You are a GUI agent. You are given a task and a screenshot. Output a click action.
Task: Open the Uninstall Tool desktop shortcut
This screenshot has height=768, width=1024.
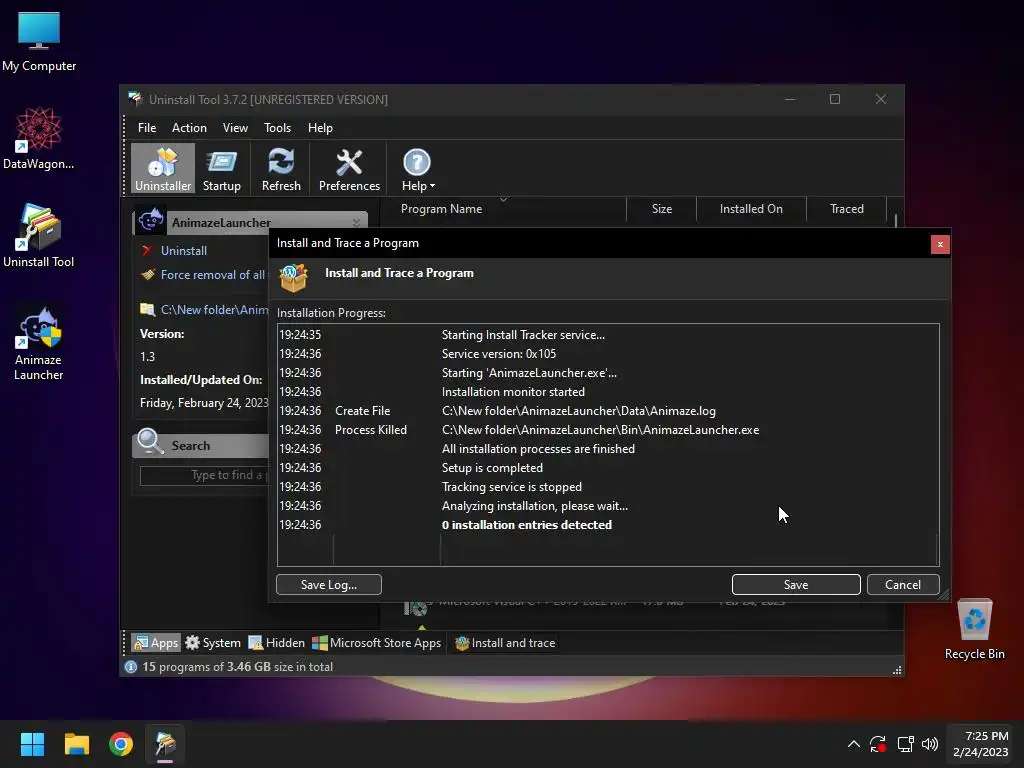39,236
